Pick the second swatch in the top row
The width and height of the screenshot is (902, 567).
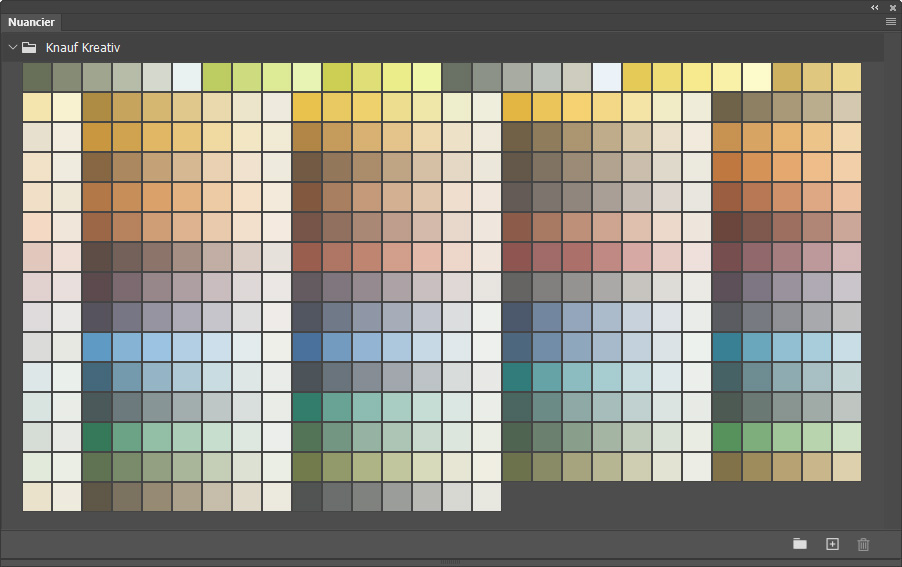tap(67, 77)
